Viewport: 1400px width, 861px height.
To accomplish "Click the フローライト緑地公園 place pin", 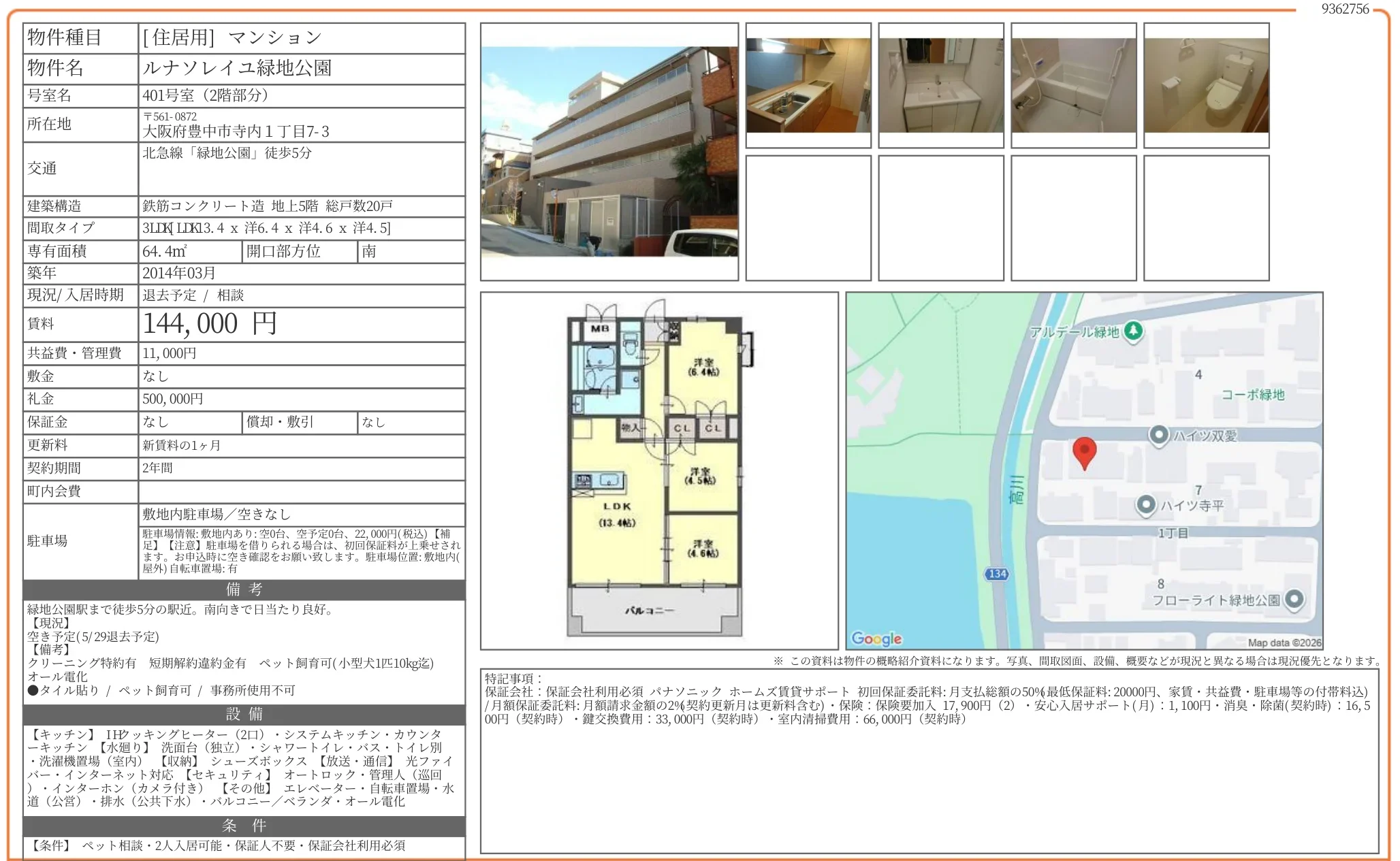I will (1294, 600).
